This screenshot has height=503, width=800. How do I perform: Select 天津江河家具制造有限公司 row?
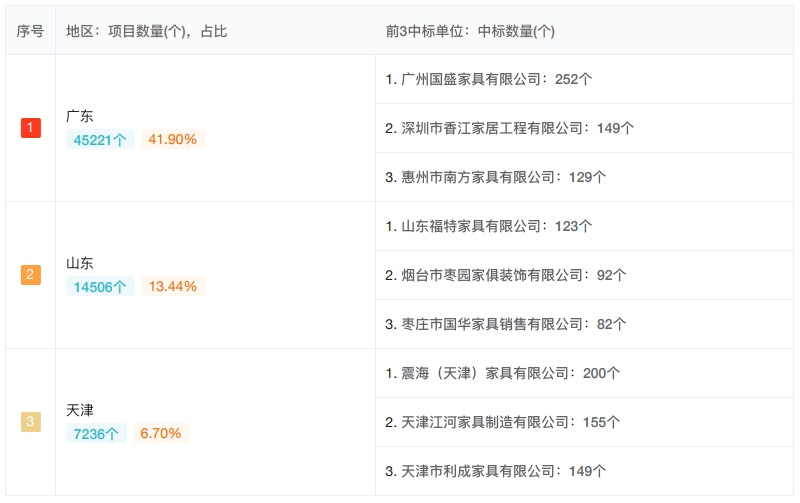pos(584,422)
